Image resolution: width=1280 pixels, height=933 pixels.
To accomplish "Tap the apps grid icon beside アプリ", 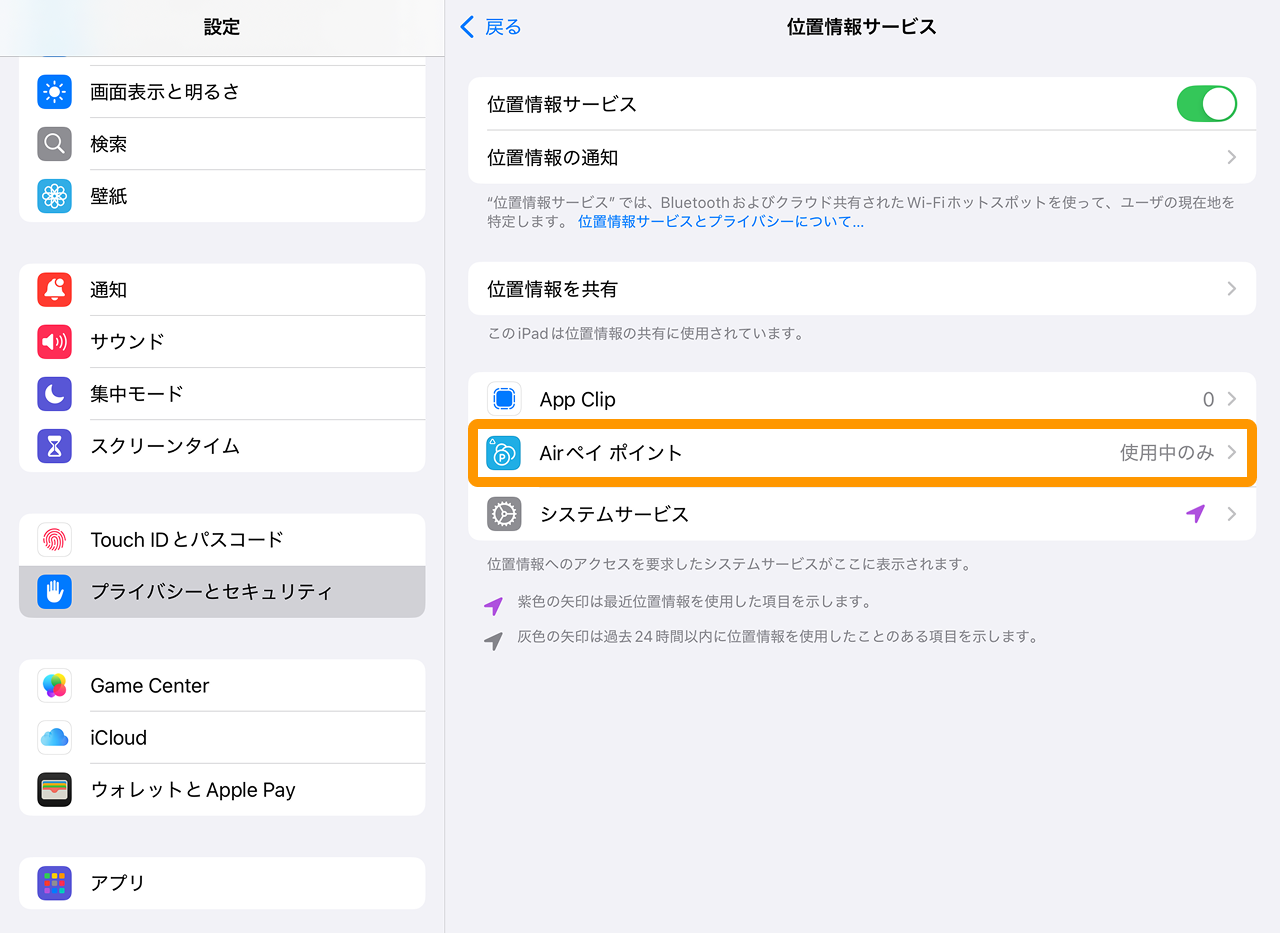I will [x=54, y=883].
